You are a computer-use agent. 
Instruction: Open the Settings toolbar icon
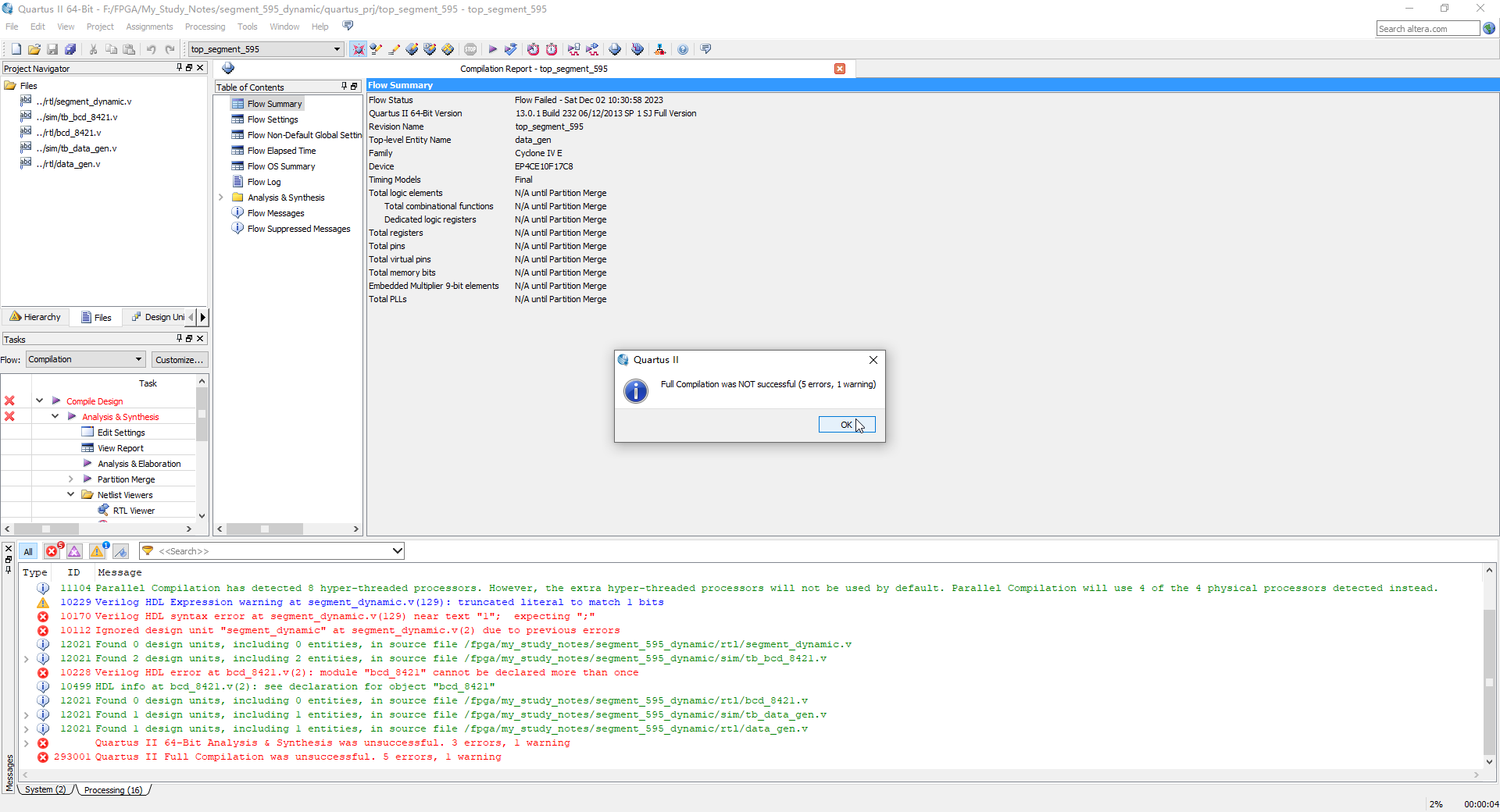point(395,49)
